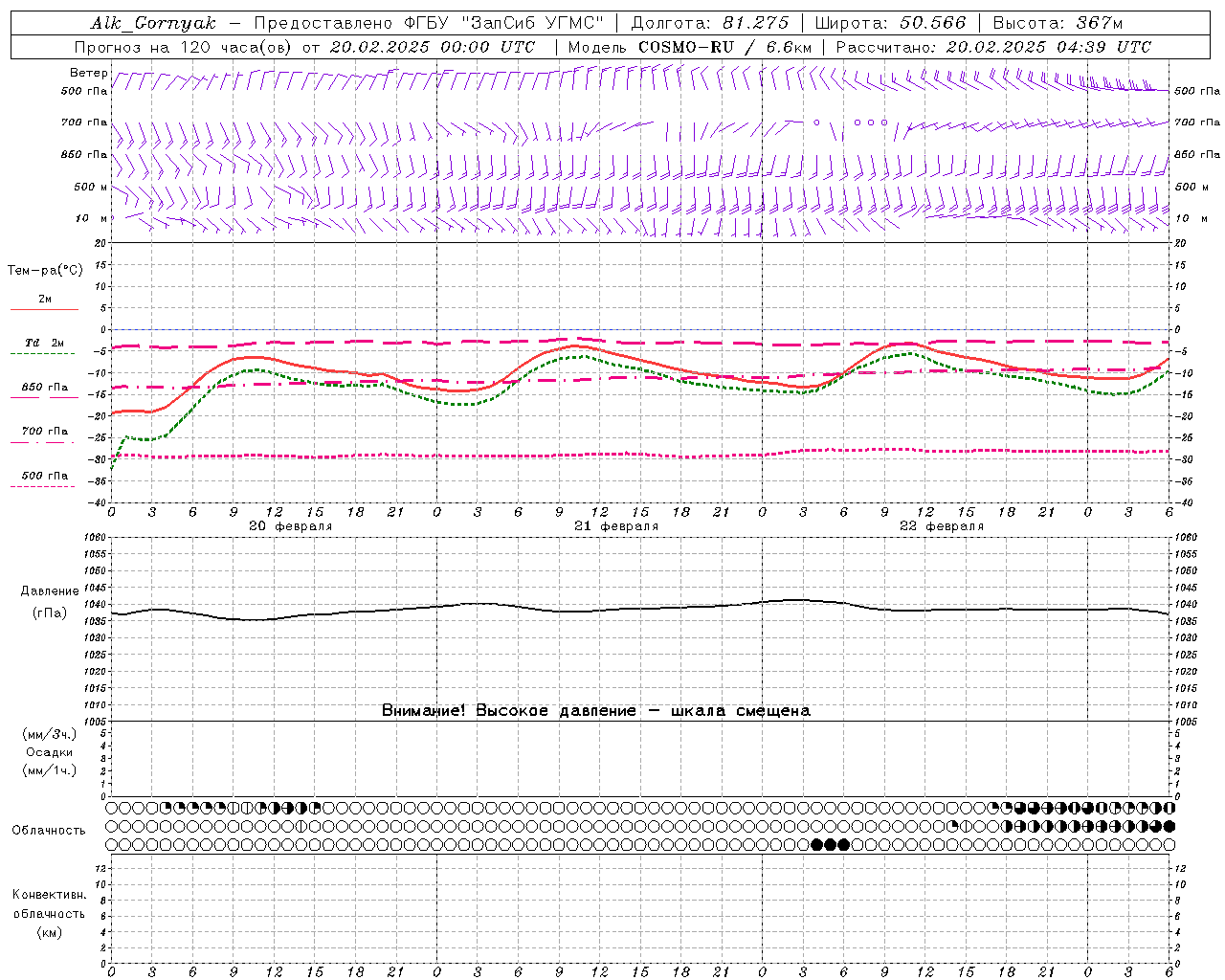
Task: Click the 'Облачность' cloud rows label
Action: pyautogui.click(x=48, y=831)
